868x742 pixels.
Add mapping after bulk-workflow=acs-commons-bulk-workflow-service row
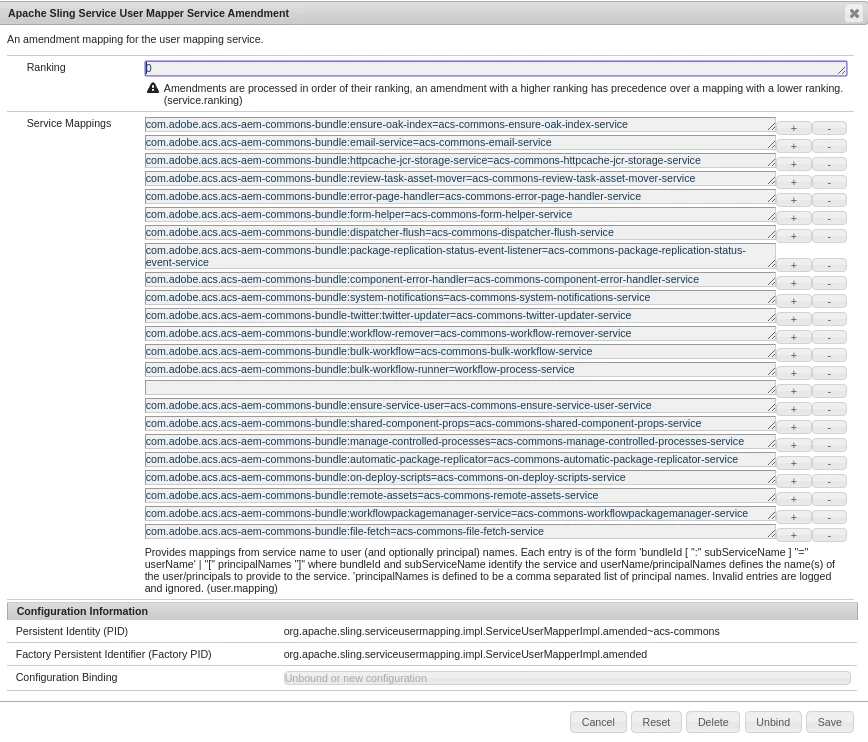[x=793, y=355]
